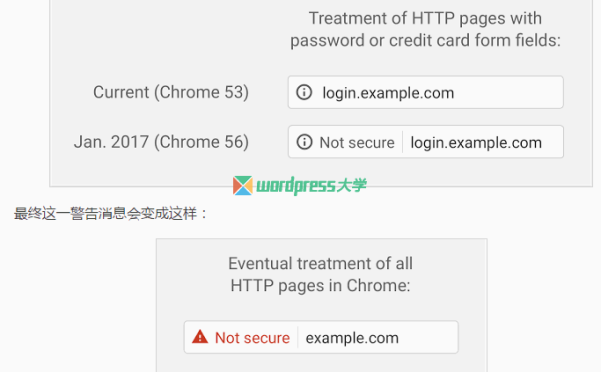The width and height of the screenshot is (601, 372).
Task: Click empty space in Chrome 53 address bar
Action: click(x=508, y=92)
